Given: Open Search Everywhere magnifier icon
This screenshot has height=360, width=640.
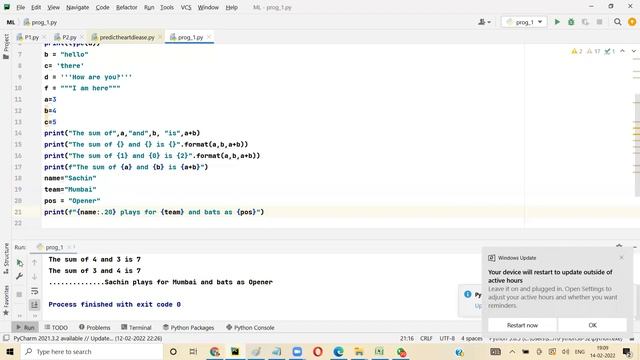Looking at the screenshot, I should tap(618, 22).
